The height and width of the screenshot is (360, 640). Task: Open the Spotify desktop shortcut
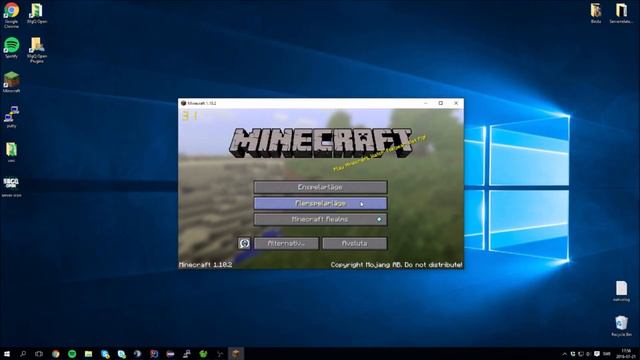[x=11, y=48]
